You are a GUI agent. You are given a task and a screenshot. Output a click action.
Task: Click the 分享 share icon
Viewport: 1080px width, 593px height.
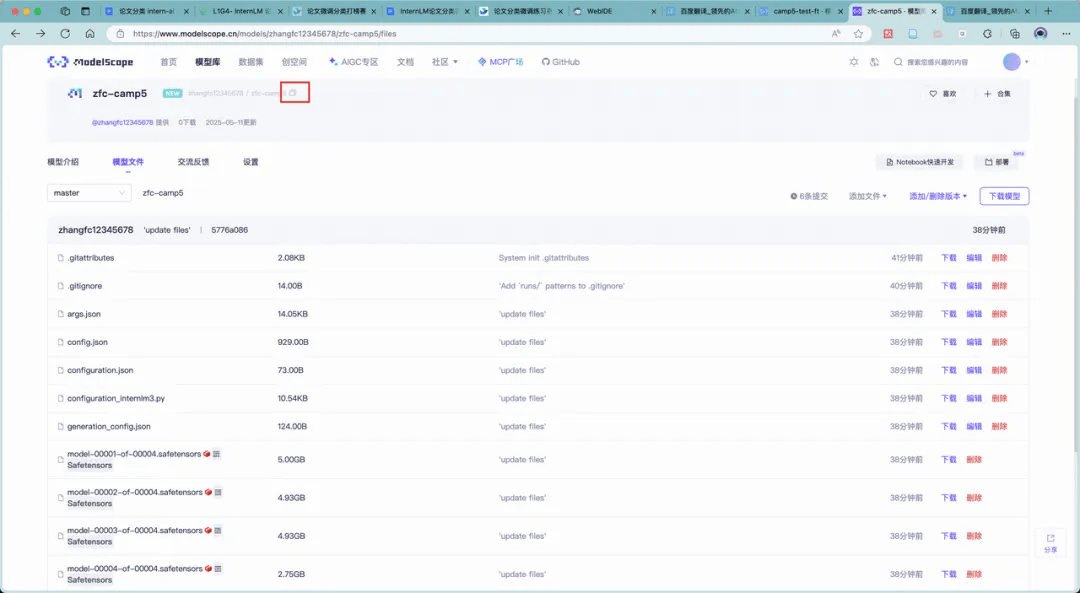(x=1050, y=539)
